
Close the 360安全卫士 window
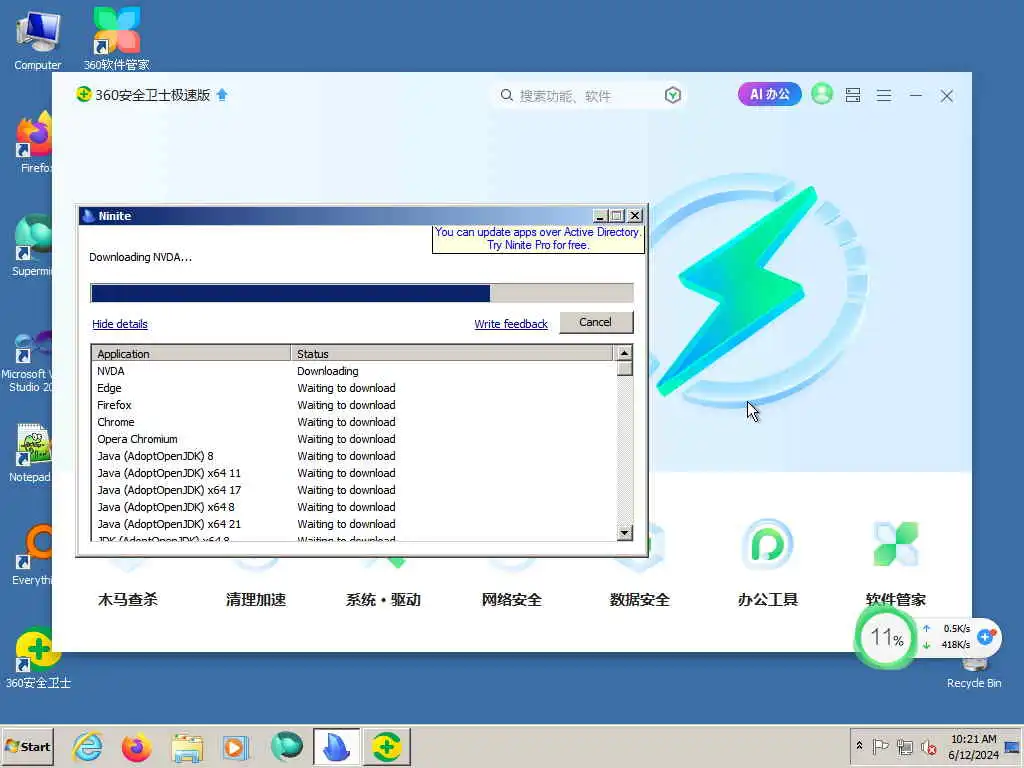(x=946, y=96)
